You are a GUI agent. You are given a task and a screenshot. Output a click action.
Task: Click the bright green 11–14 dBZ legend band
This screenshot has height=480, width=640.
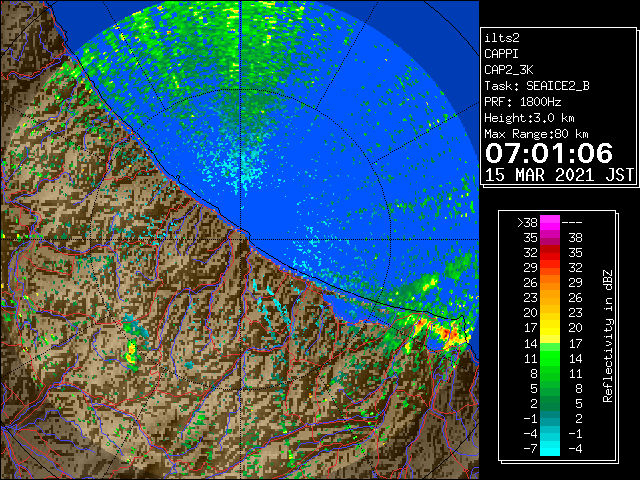(x=550, y=358)
